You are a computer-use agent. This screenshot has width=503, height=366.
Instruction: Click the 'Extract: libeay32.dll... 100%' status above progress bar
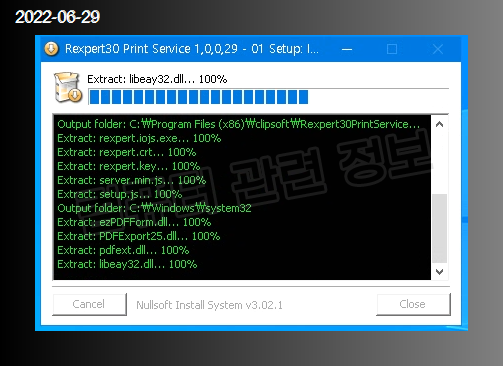pyautogui.click(x=157, y=79)
